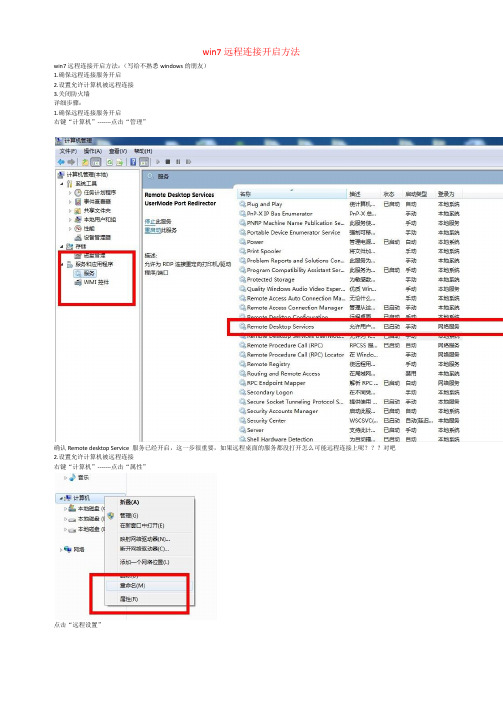
Task: Choose 属性(R) in the context menu
Action: [x=129, y=599]
